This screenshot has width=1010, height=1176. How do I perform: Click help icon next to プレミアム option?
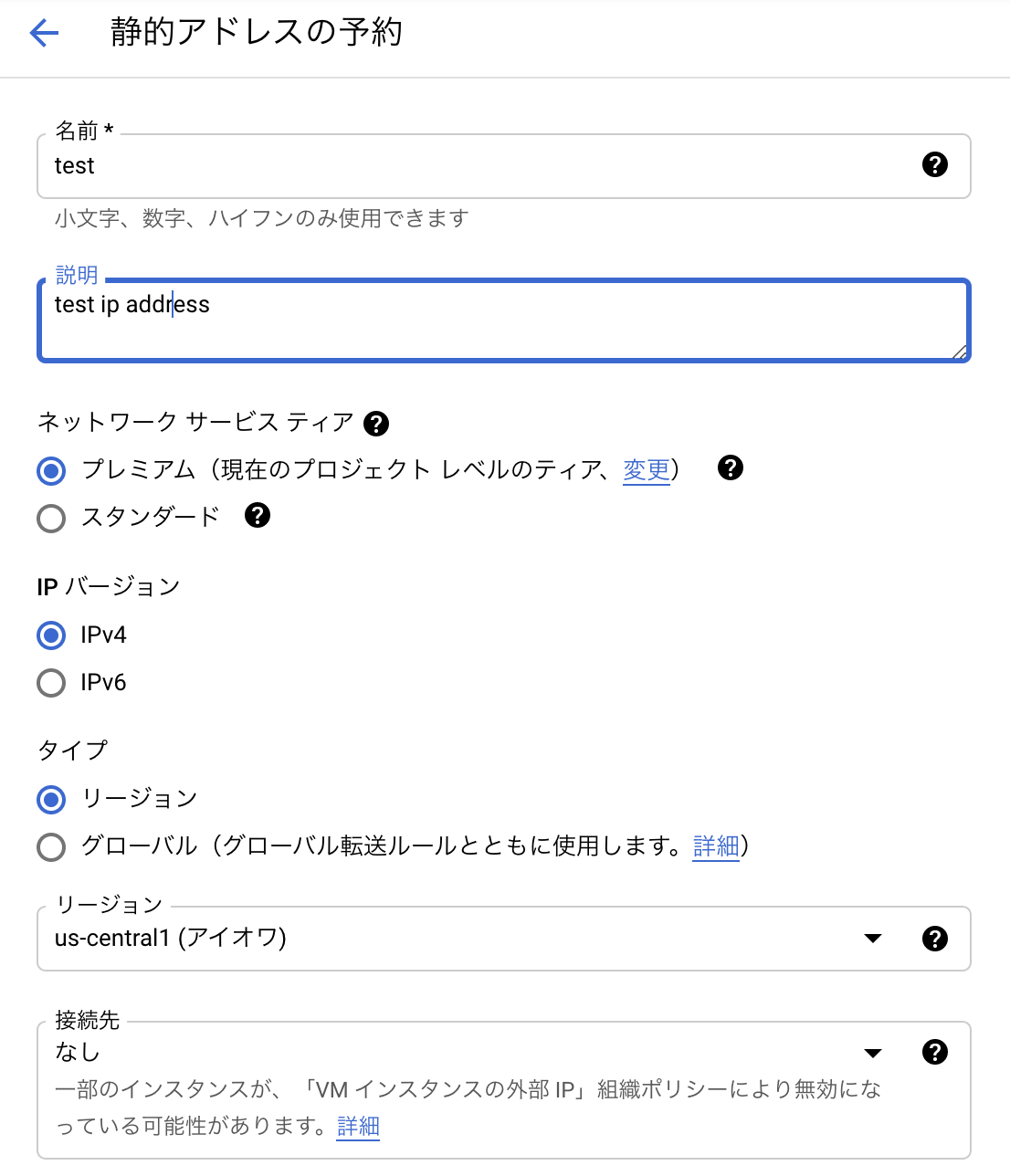[731, 467]
